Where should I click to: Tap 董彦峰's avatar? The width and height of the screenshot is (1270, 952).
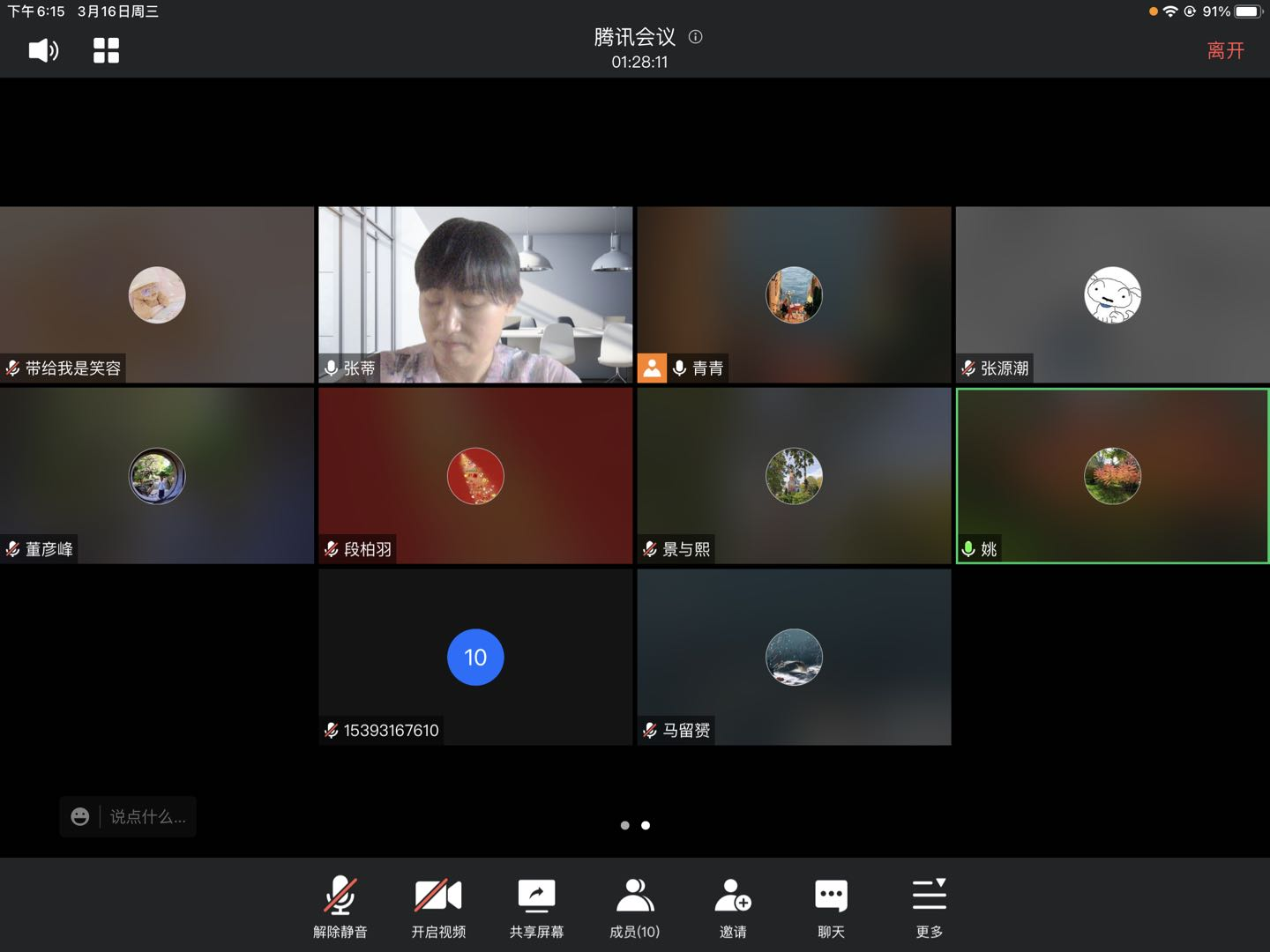[x=157, y=476]
